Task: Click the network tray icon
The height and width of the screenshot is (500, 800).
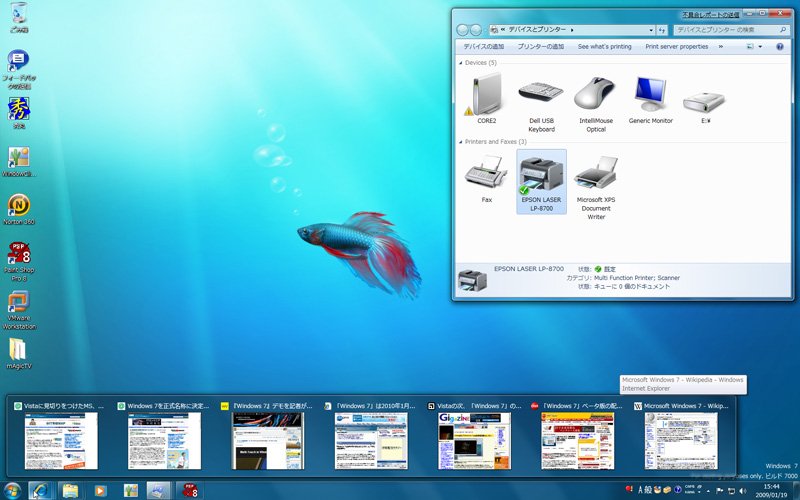Action: coord(731,491)
